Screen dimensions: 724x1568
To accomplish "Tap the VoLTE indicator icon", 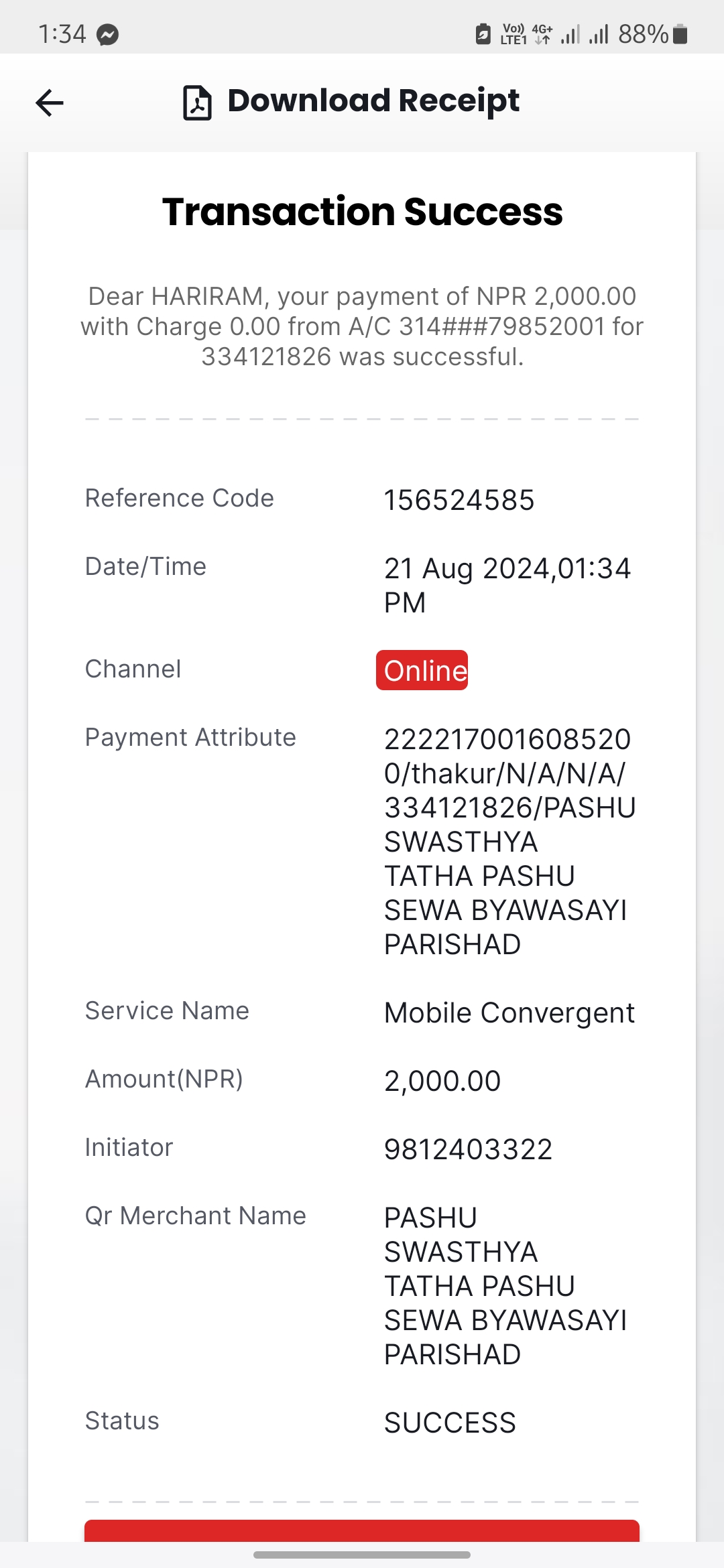I will pos(514,34).
